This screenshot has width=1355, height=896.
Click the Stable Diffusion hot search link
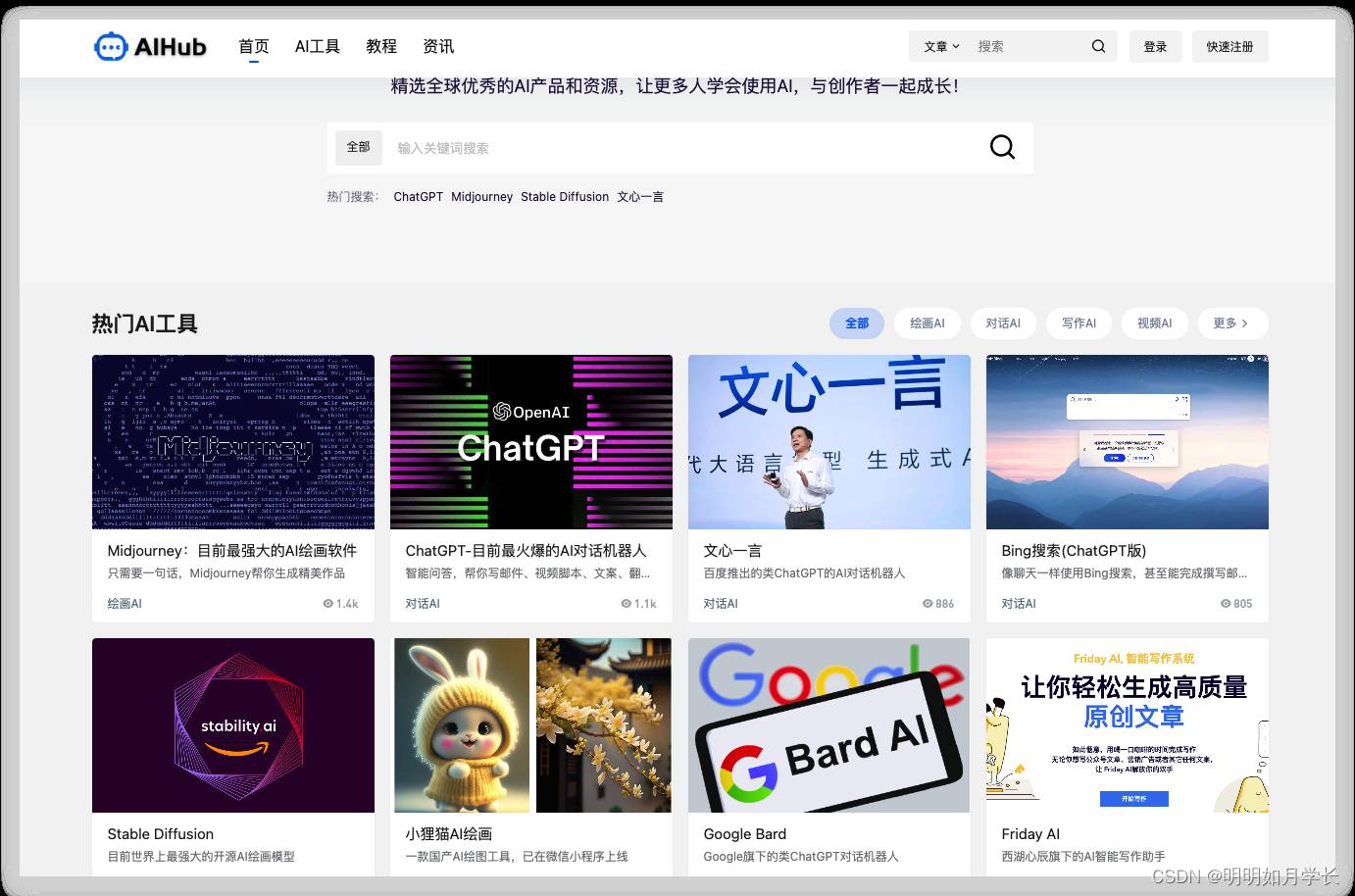pyautogui.click(x=565, y=197)
